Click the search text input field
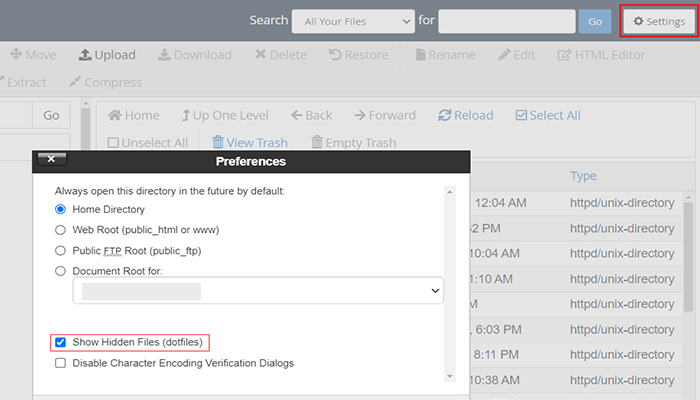The image size is (700, 400). tap(507, 21)
